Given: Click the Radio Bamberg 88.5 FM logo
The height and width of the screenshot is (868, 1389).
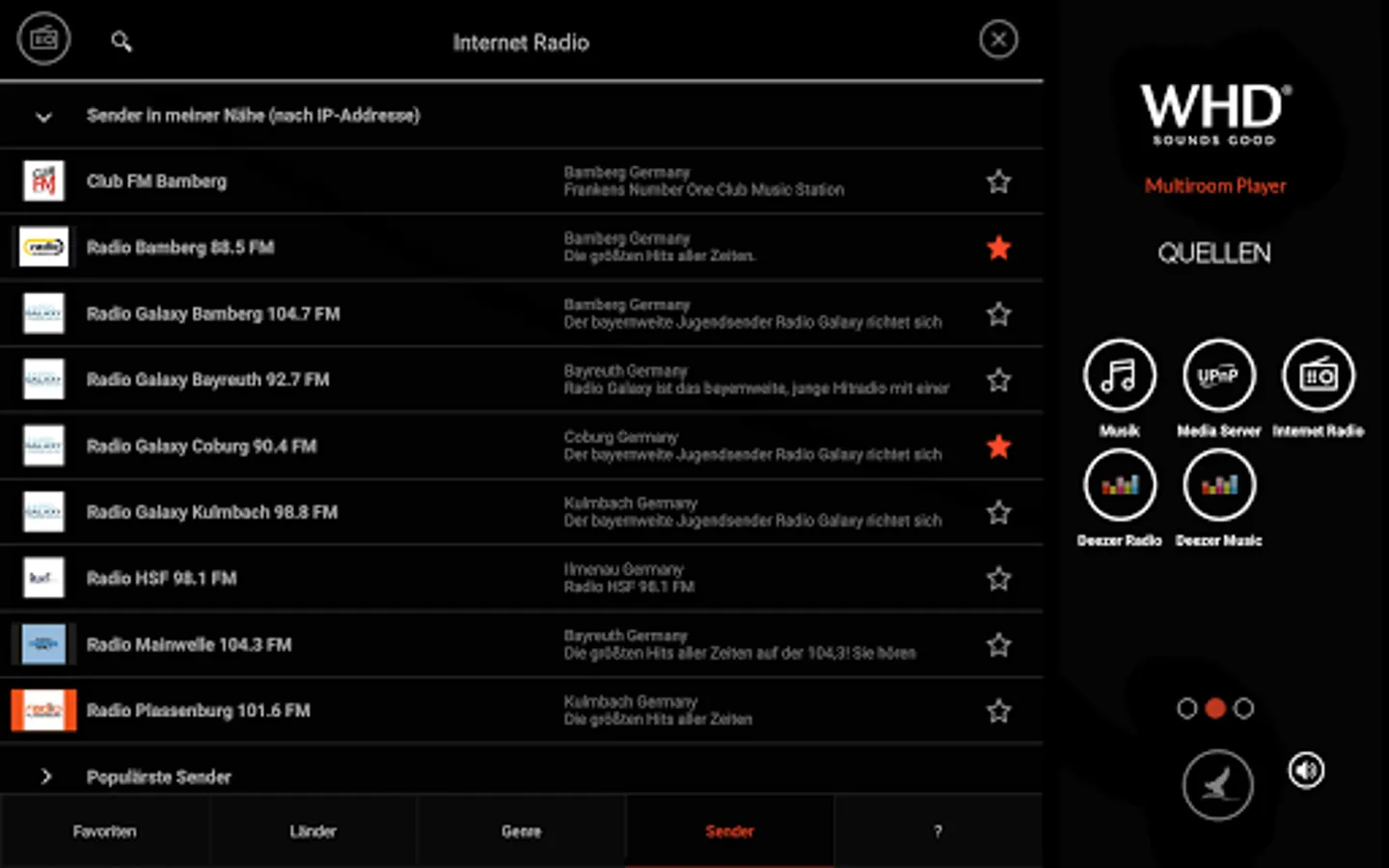Looking at the screenshot, I should click(43, 247).
